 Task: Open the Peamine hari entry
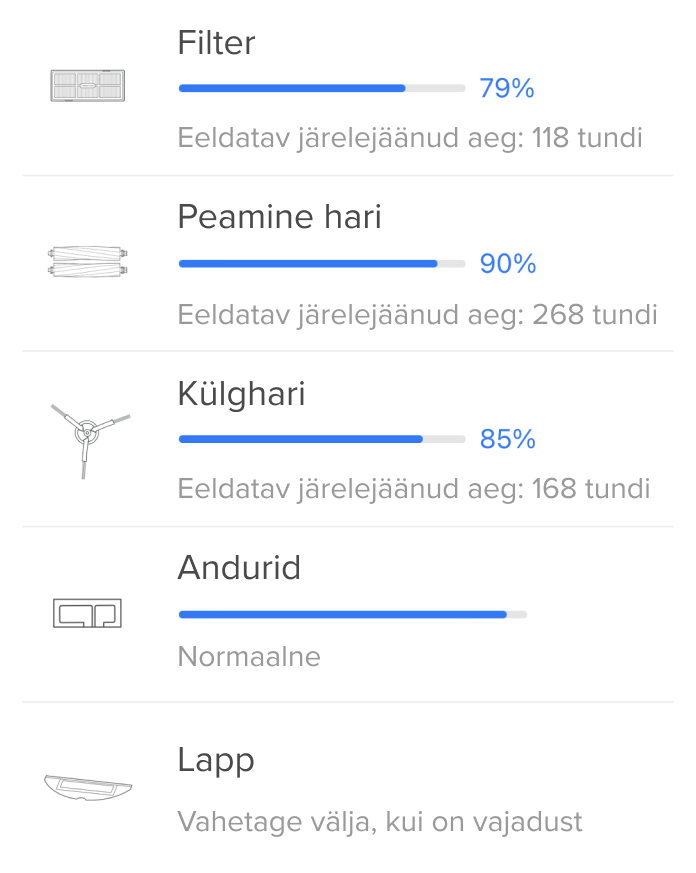pyautogui.click(x=279, y=217)
